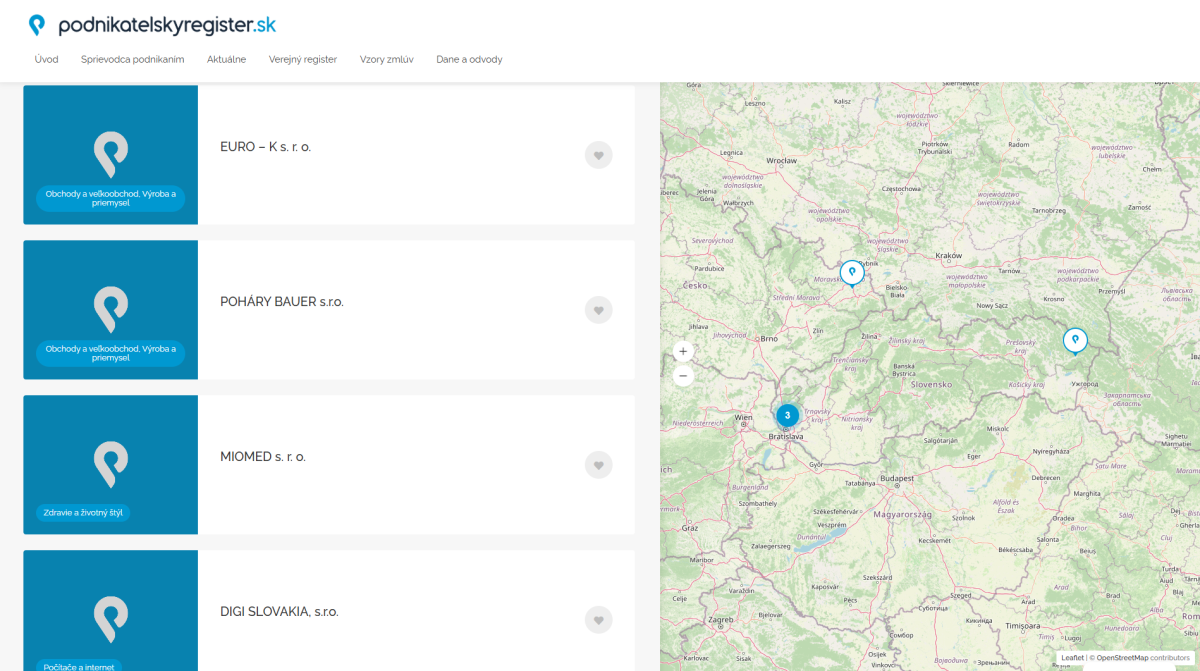Go to Aktuálne section
The width and height of the screenshot is (1200, 671).
226,59
